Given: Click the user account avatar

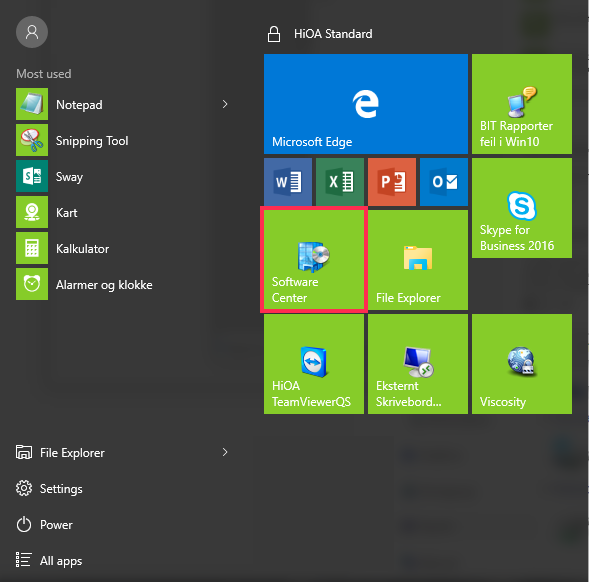Looking at the screenshot, I should click(x=32, y=32).
